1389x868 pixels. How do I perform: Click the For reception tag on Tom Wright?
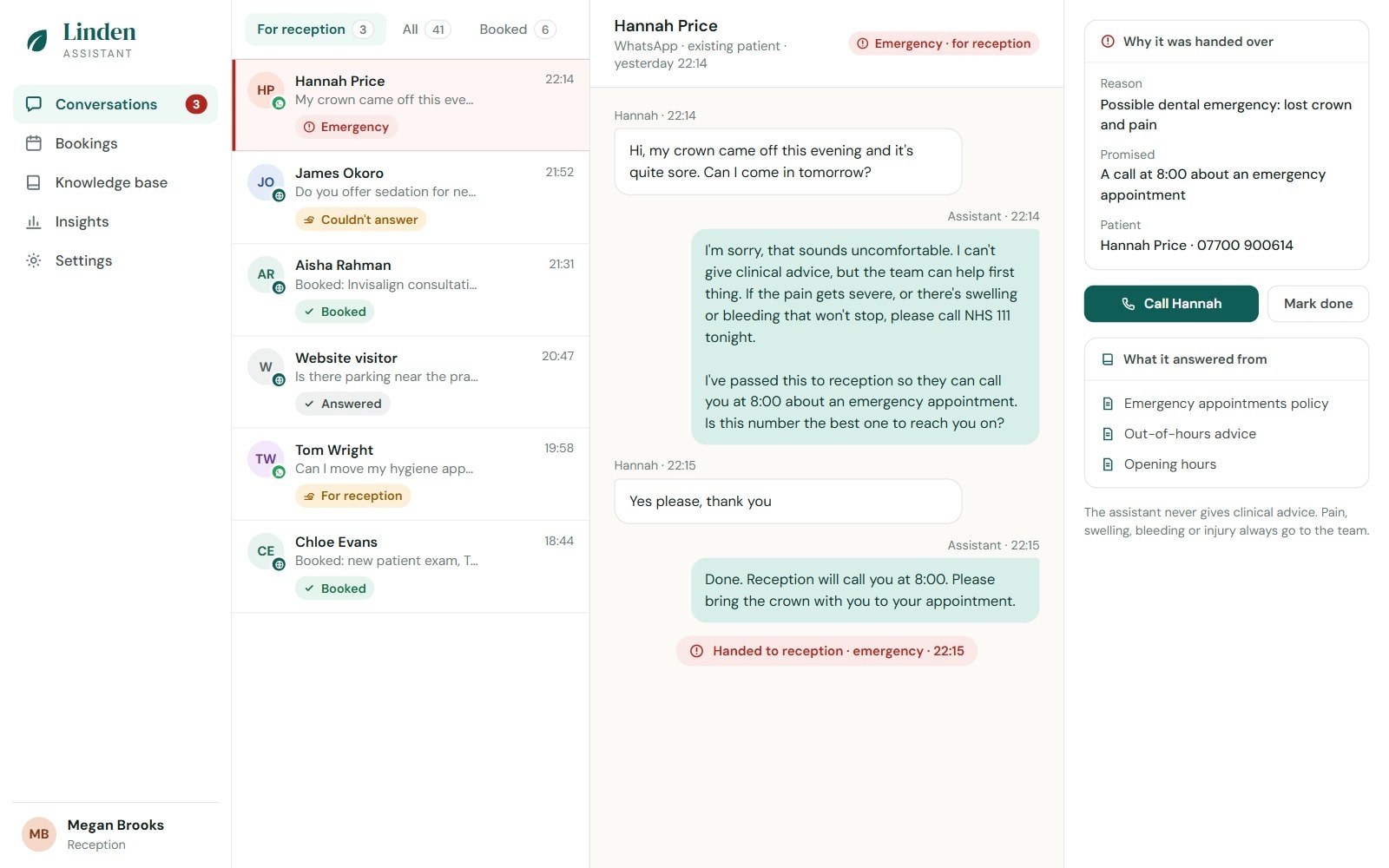click(x=352, y=496)
